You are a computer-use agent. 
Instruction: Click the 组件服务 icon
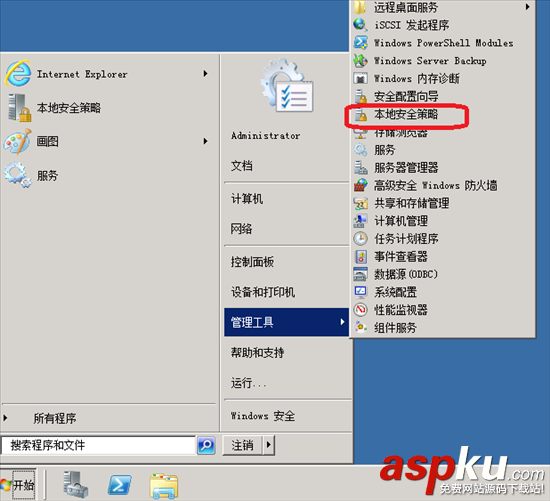tap(361, 327)
